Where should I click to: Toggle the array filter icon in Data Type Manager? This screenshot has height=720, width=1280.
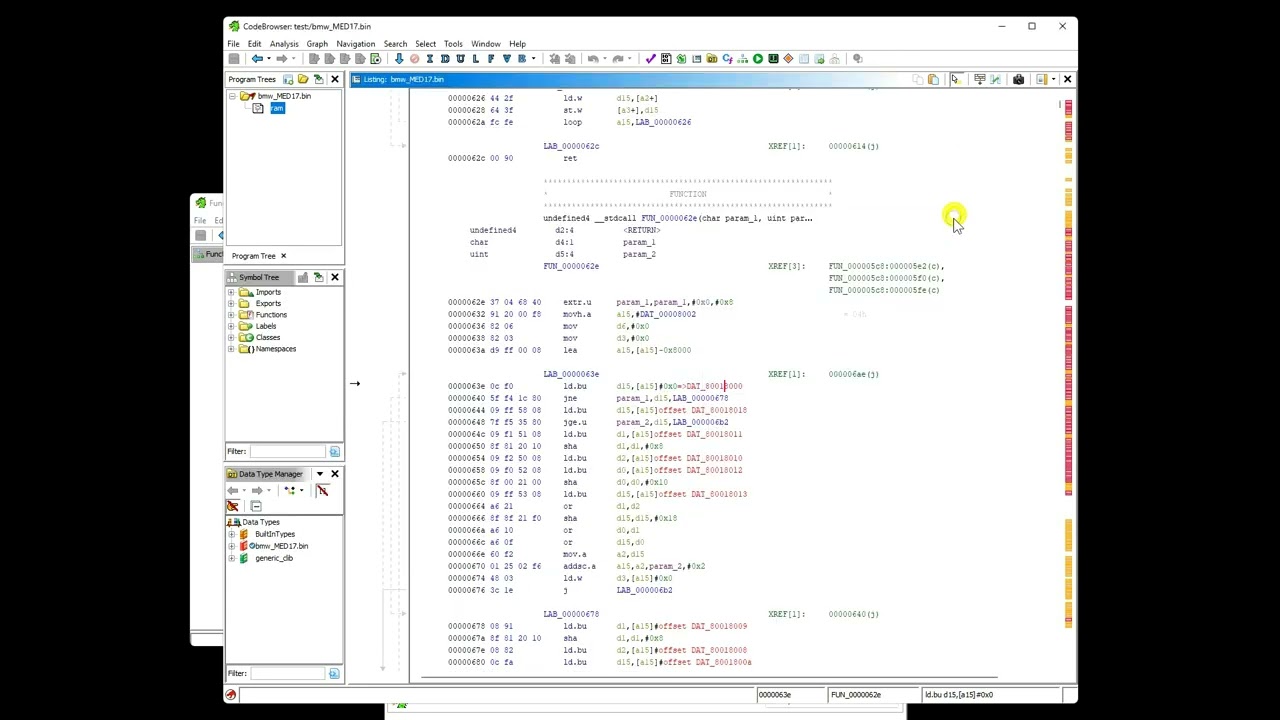322,490
